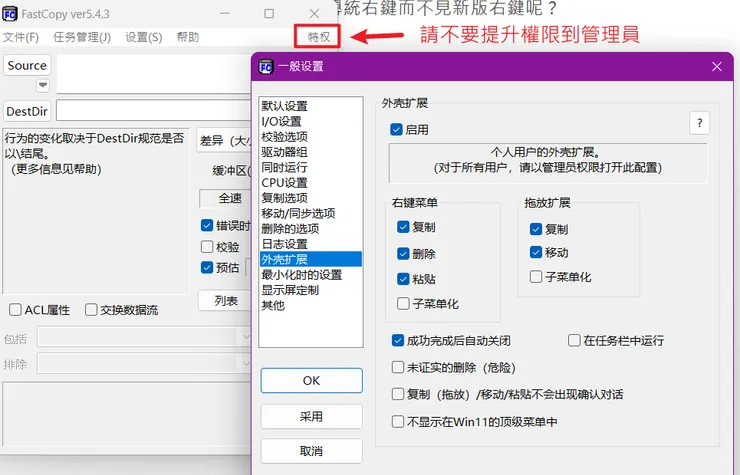Open the ? help button in 外壳扩展
Image resolution: width=740 pixels, height=475 pixels.
click(699, 123)
